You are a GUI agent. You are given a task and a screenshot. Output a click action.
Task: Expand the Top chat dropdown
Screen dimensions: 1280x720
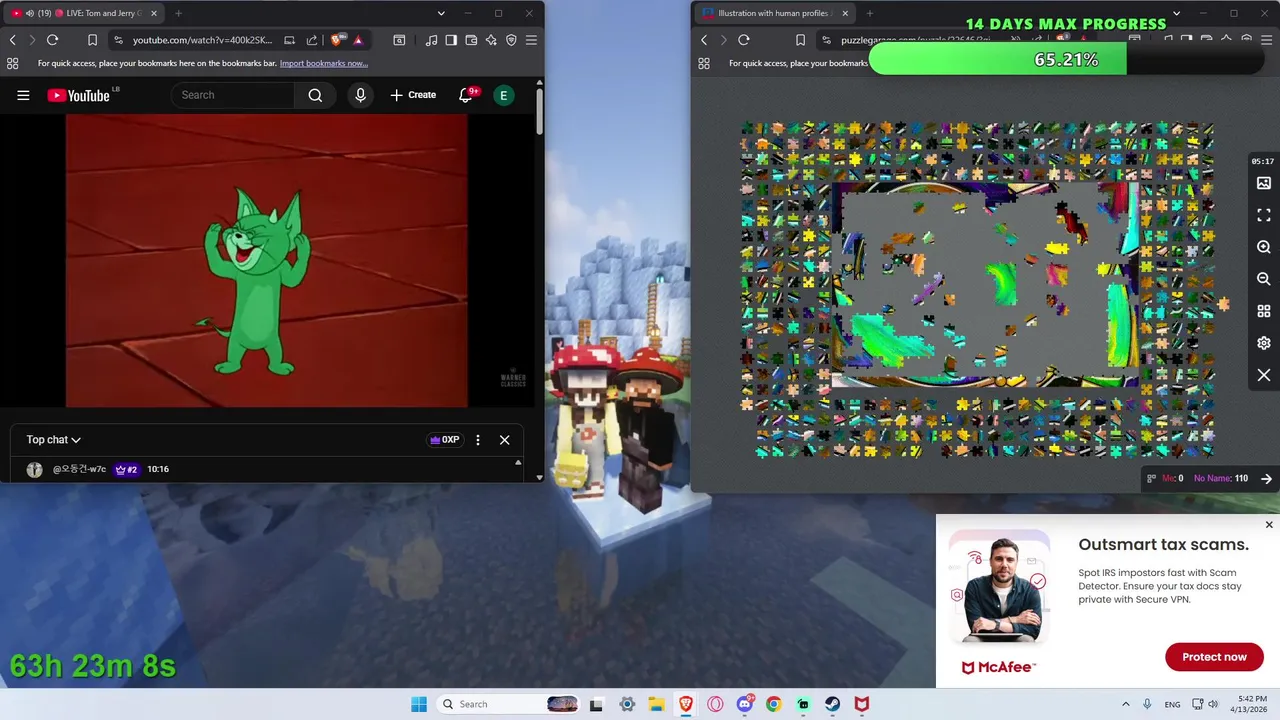coord(54,440)
